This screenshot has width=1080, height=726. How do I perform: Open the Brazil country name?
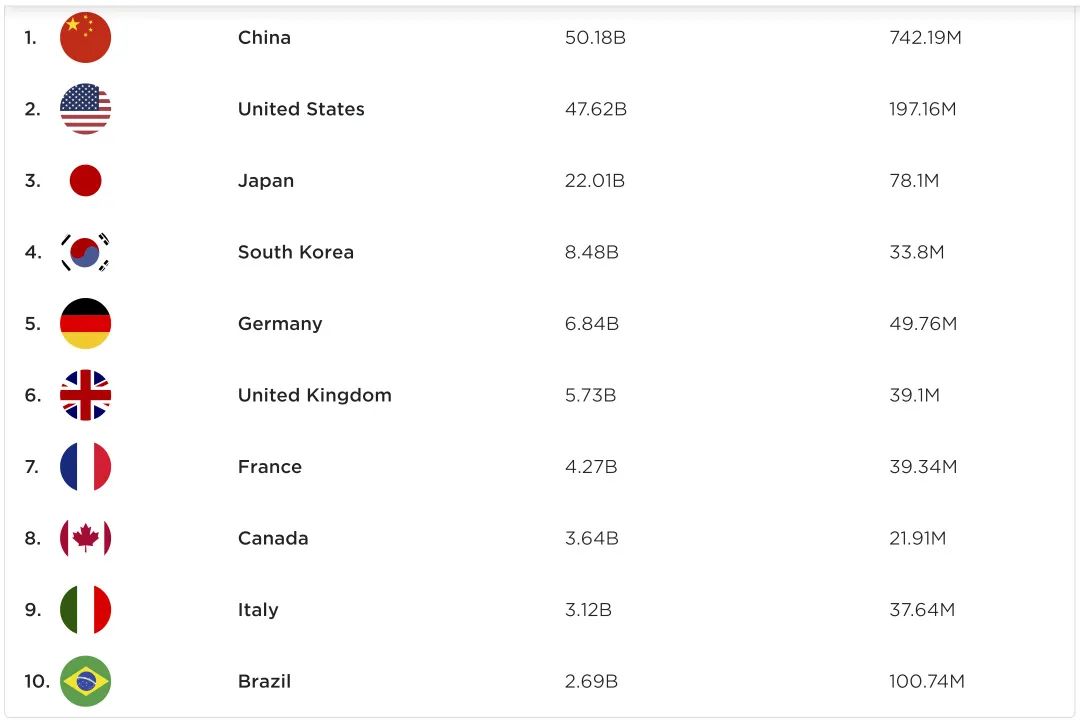pyautogui.click(x=264, y=681)
